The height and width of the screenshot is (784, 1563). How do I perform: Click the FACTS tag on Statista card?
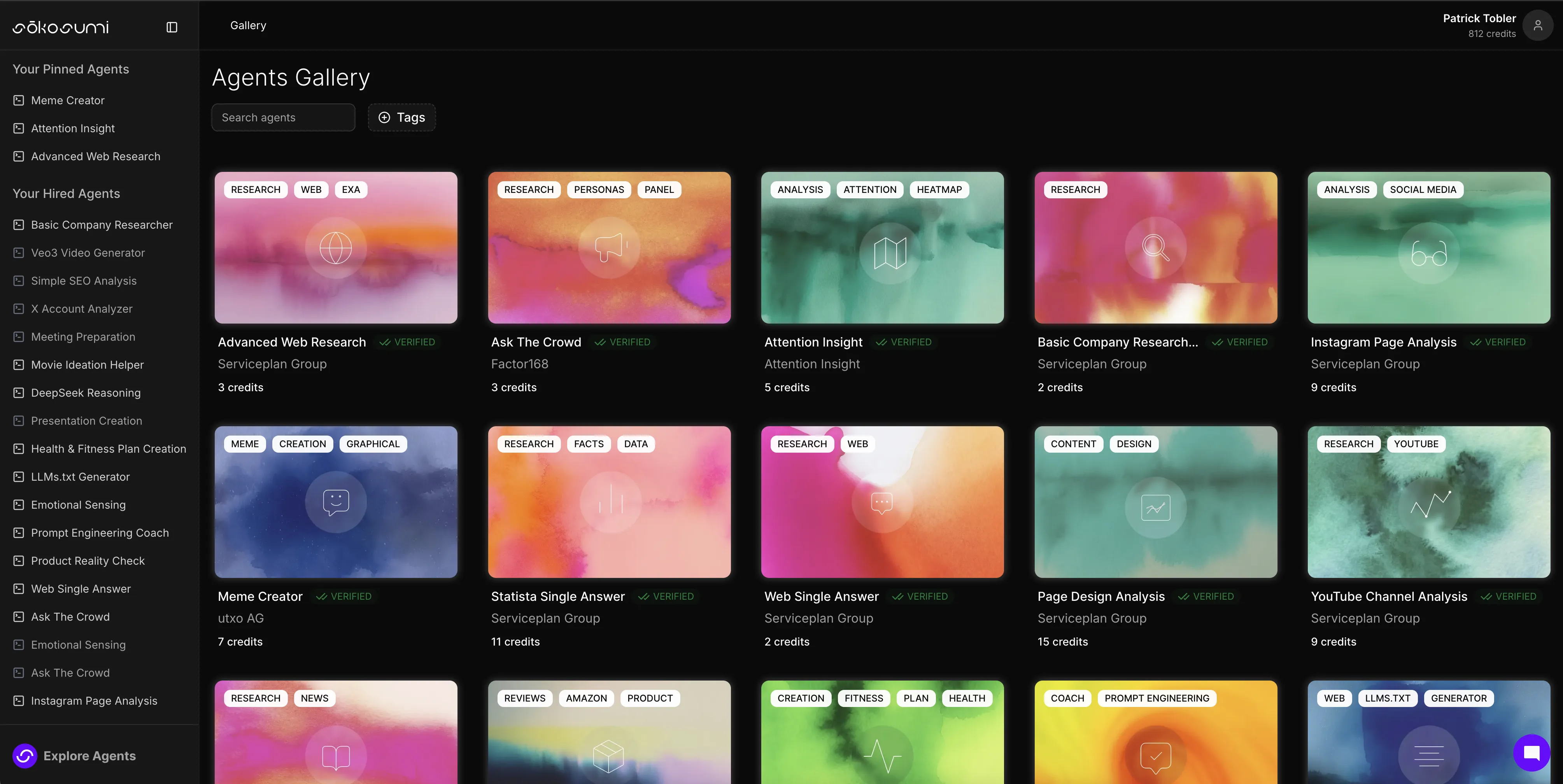coord(589,444)
